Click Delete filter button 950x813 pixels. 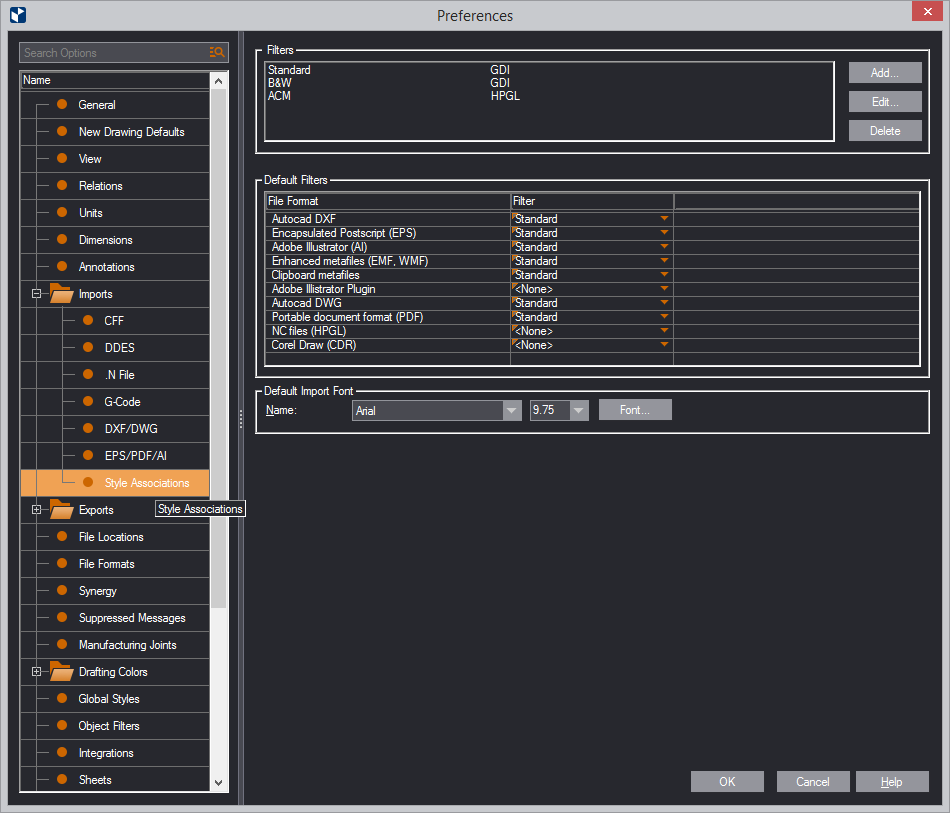(x=885, y=131)
